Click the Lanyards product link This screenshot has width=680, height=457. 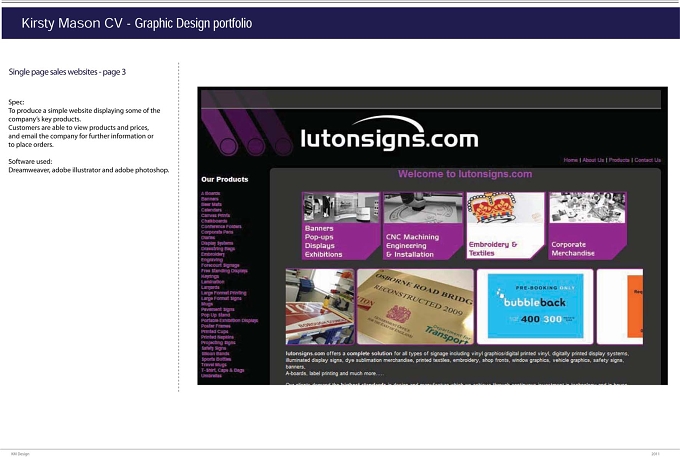[x=210, y=287]
